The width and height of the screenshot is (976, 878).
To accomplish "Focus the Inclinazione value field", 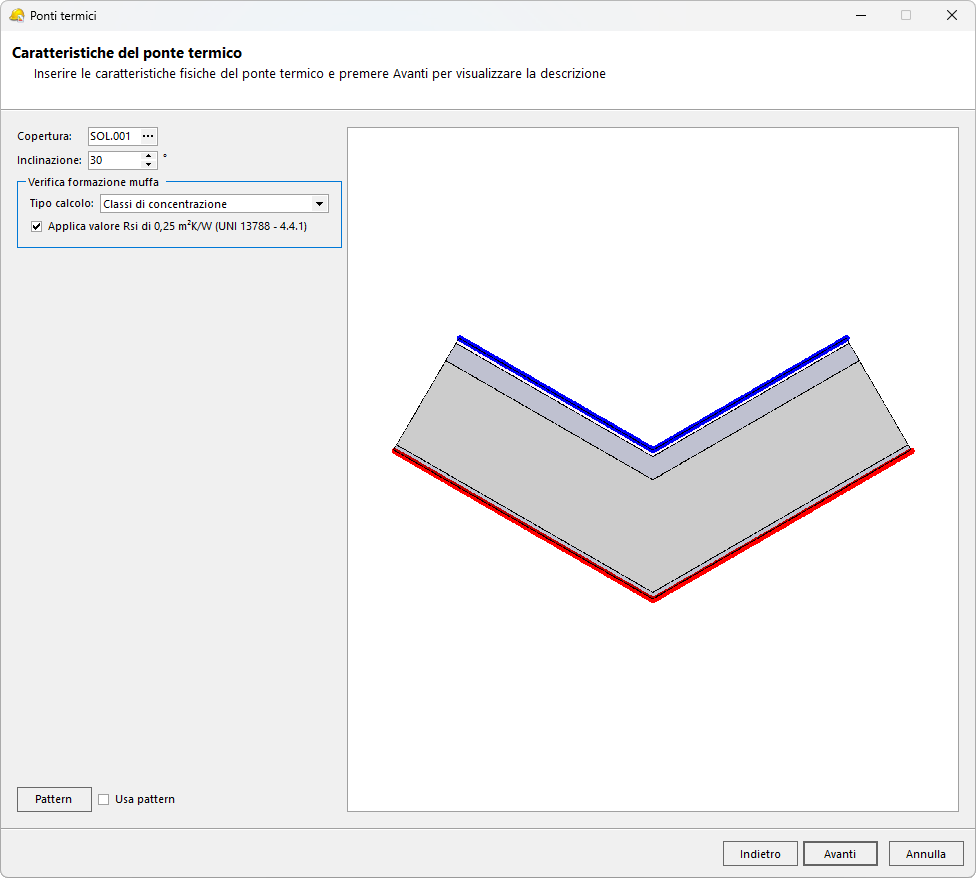I will (114, 160).
